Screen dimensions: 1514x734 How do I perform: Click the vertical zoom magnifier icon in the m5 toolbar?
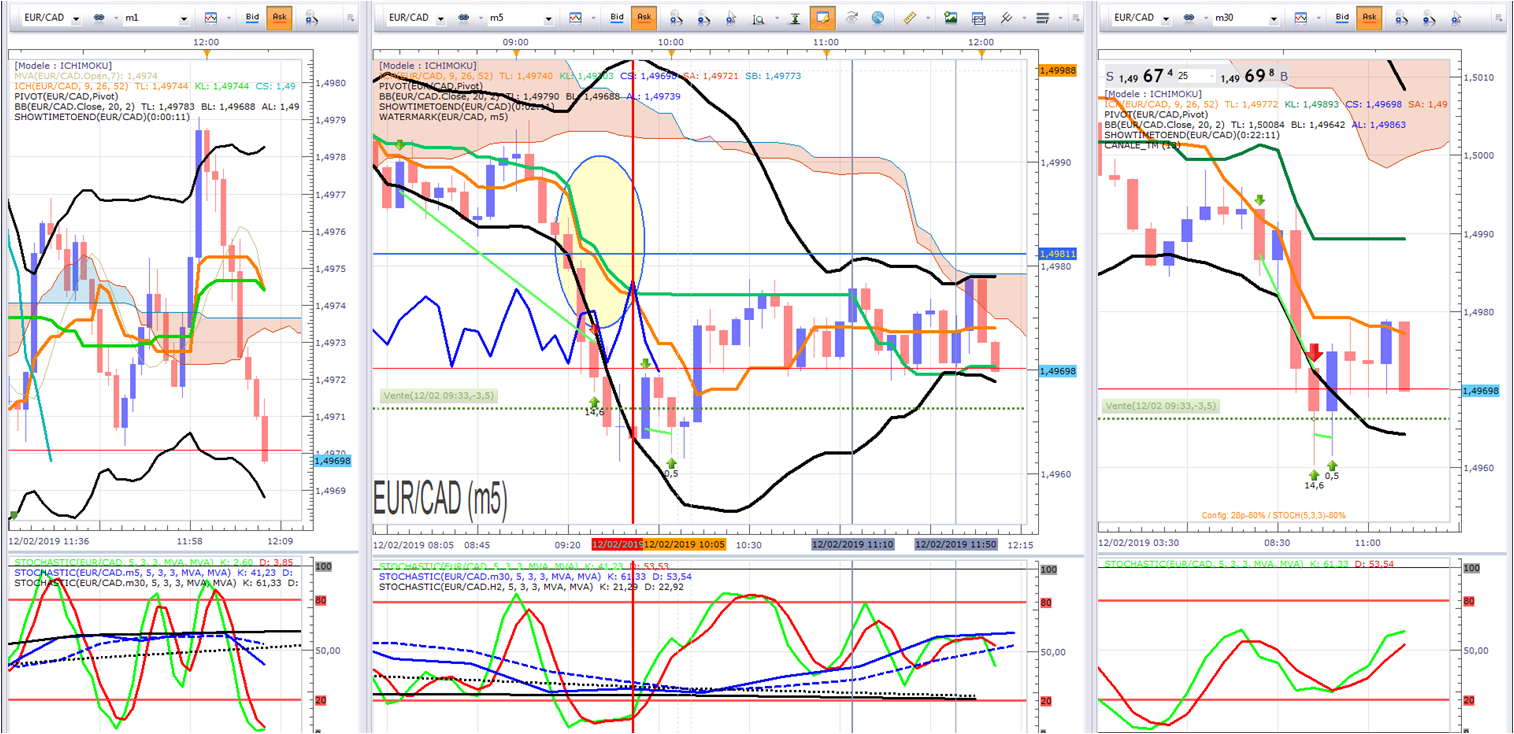click(x=758, y=18)
